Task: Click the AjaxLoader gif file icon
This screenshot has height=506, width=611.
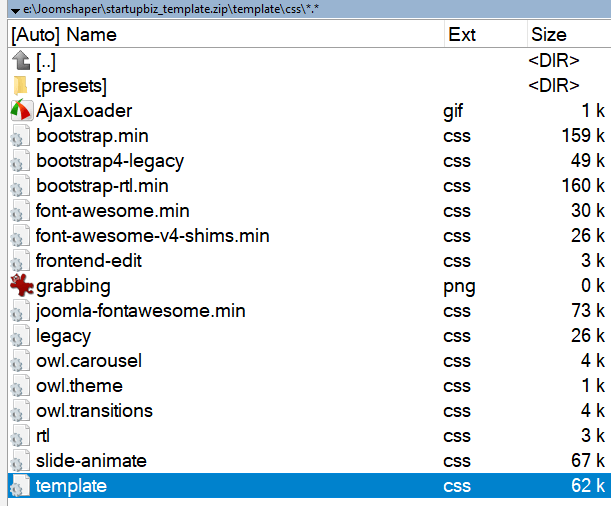Action: [20, 111]
